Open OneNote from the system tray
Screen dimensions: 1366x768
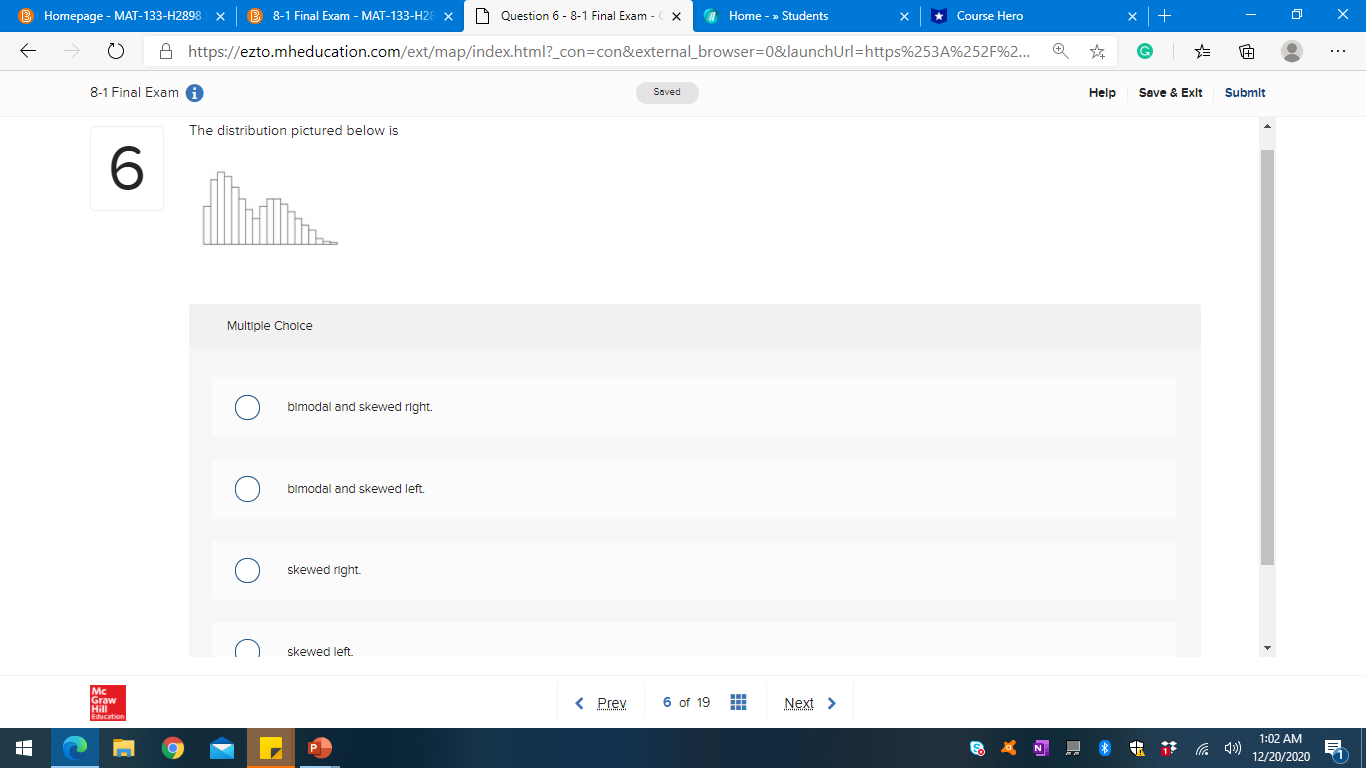click(1040, 747)
